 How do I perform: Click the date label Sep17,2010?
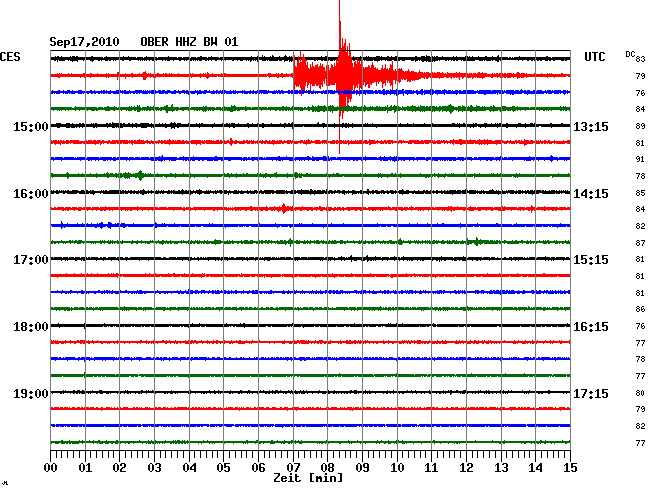pos(84,42)
